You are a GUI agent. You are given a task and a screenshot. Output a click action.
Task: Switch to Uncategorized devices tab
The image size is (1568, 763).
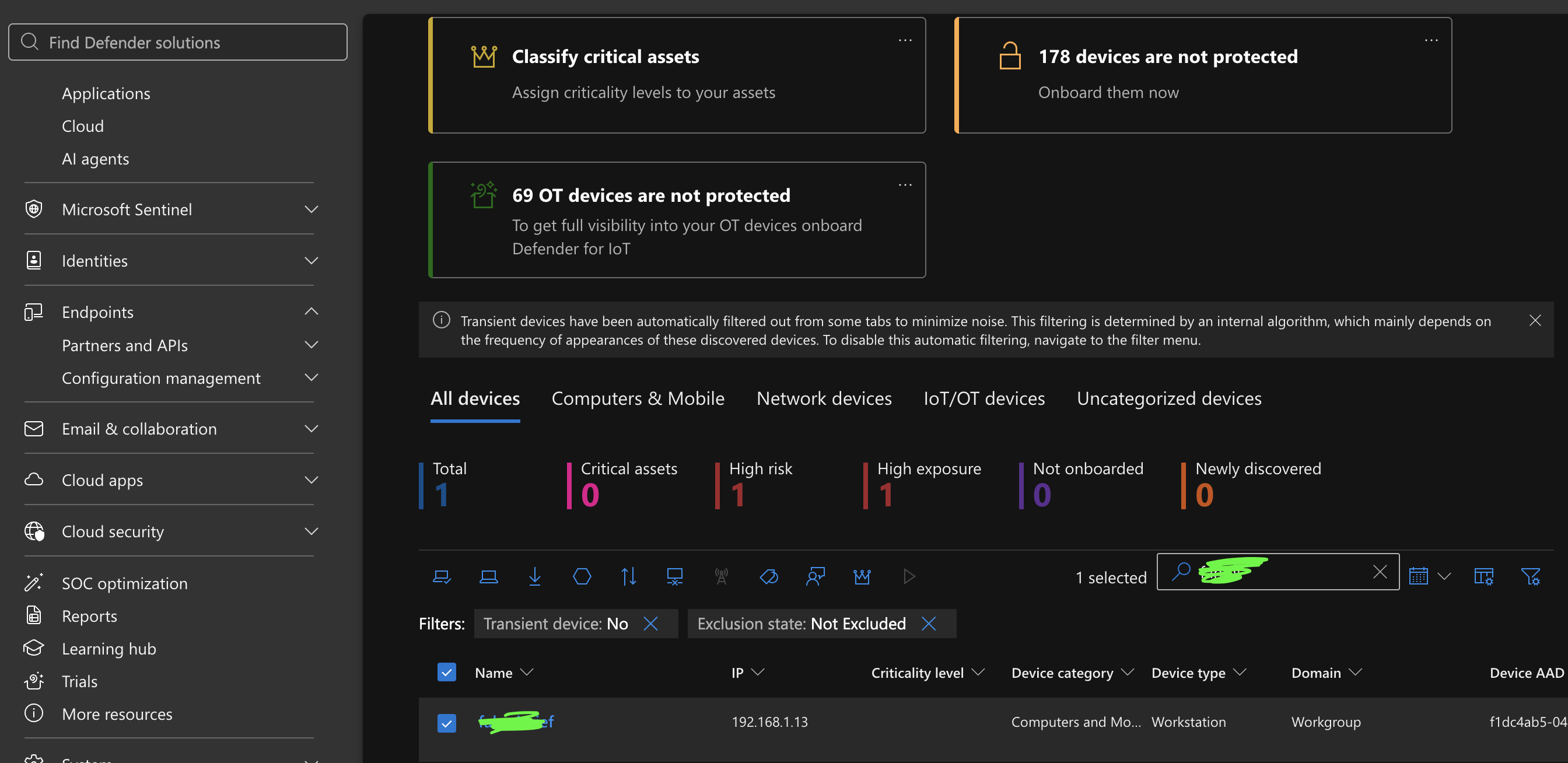(1168, 398)
